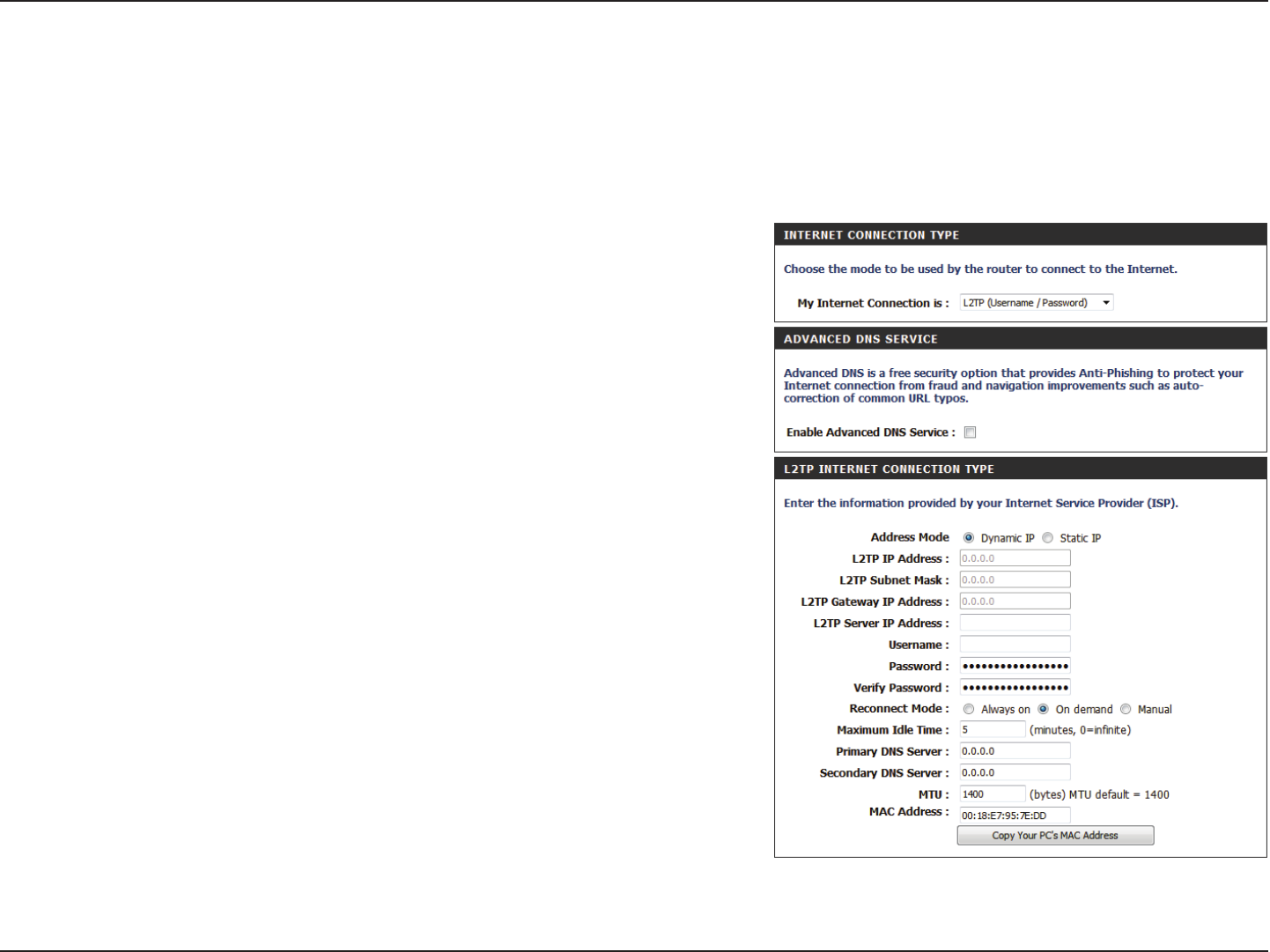
Task: Click the L2TP IP Address field
Action: coord(1015,558)
